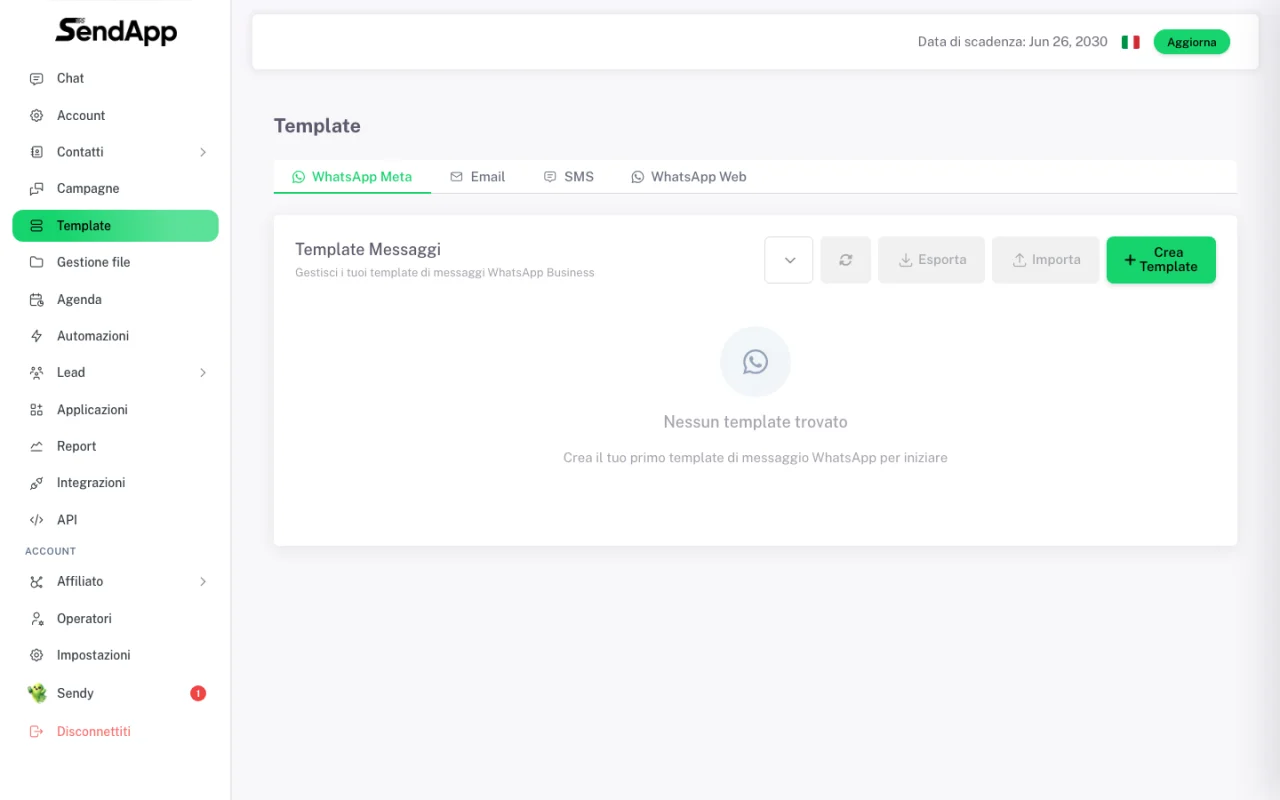1280x800 pixels.
Task: Click the Esporta button
Action: tap(932, 260)
